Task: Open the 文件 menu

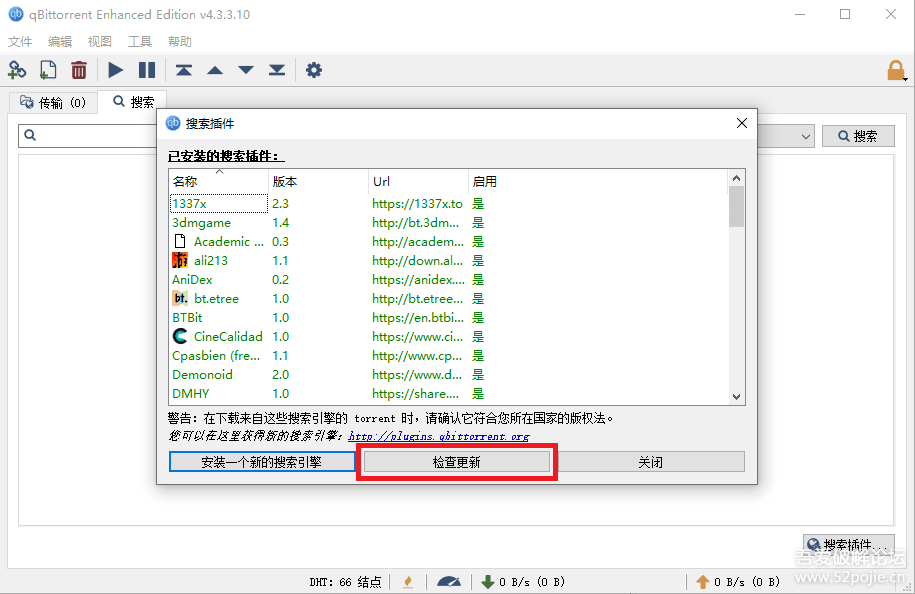Action: 20,41
